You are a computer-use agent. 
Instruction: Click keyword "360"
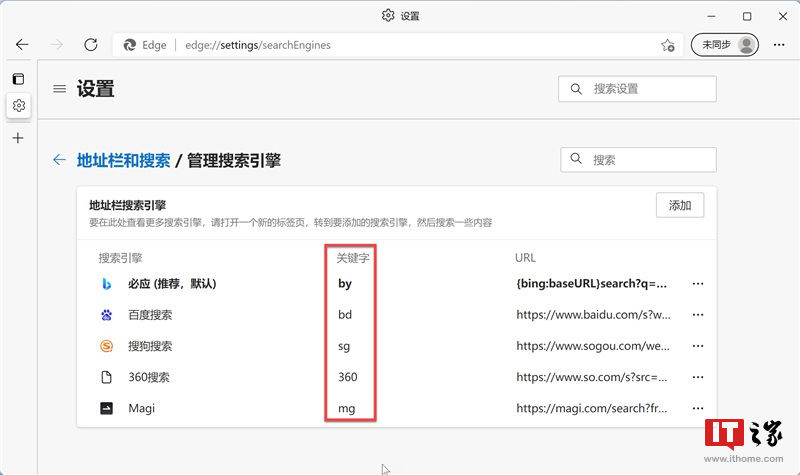(347, 377)
